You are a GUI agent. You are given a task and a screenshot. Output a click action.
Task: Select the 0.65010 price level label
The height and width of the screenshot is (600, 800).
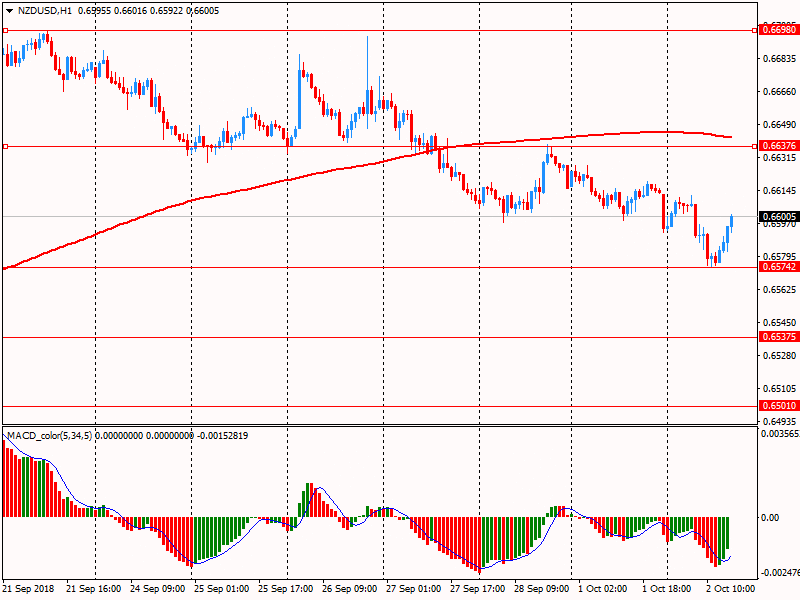click(779, 406)
